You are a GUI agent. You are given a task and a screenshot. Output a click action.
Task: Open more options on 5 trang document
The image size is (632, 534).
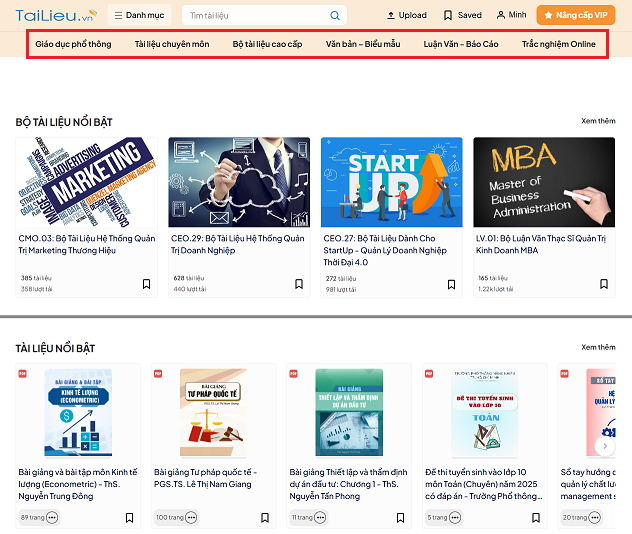455,517
